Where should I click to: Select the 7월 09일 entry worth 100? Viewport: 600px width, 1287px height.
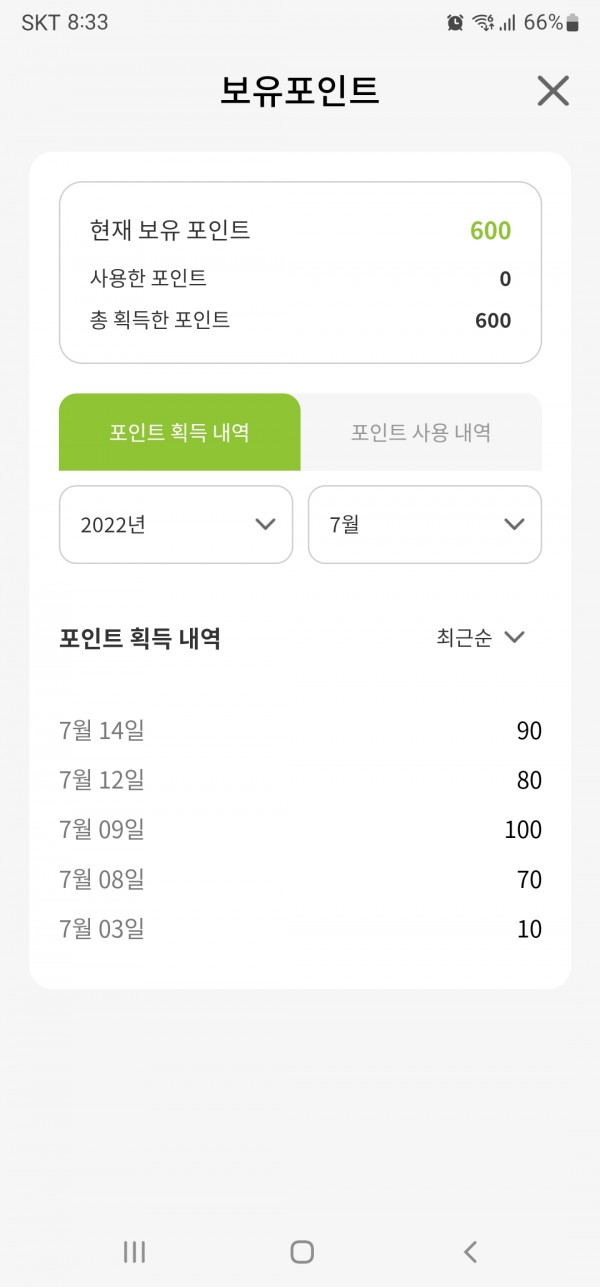tap(300, 830)
